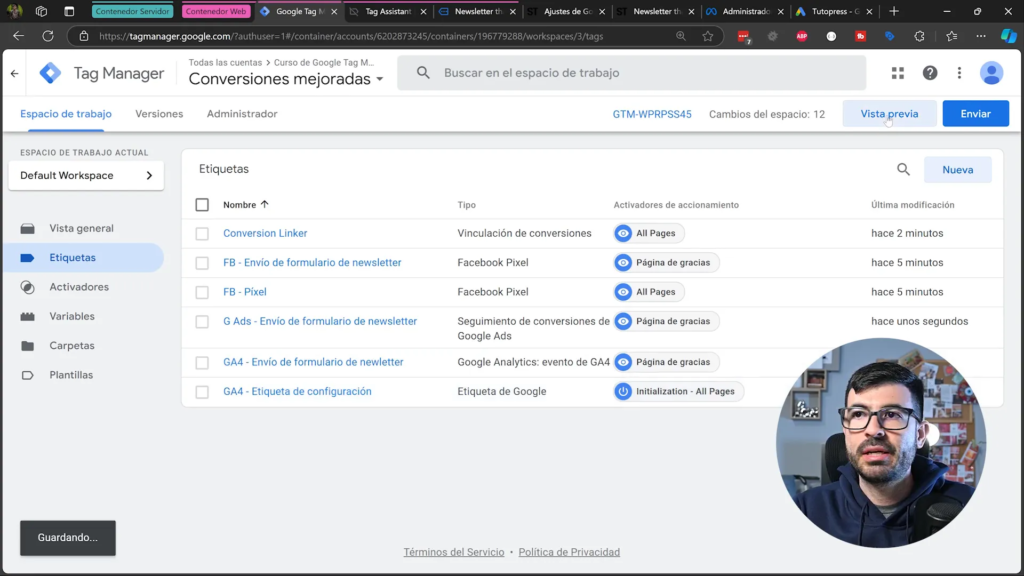Click Initialization - All Pages trigger chip
Image resolution: width=1024 pixels, height=576 pixels.
click(678, 391)
